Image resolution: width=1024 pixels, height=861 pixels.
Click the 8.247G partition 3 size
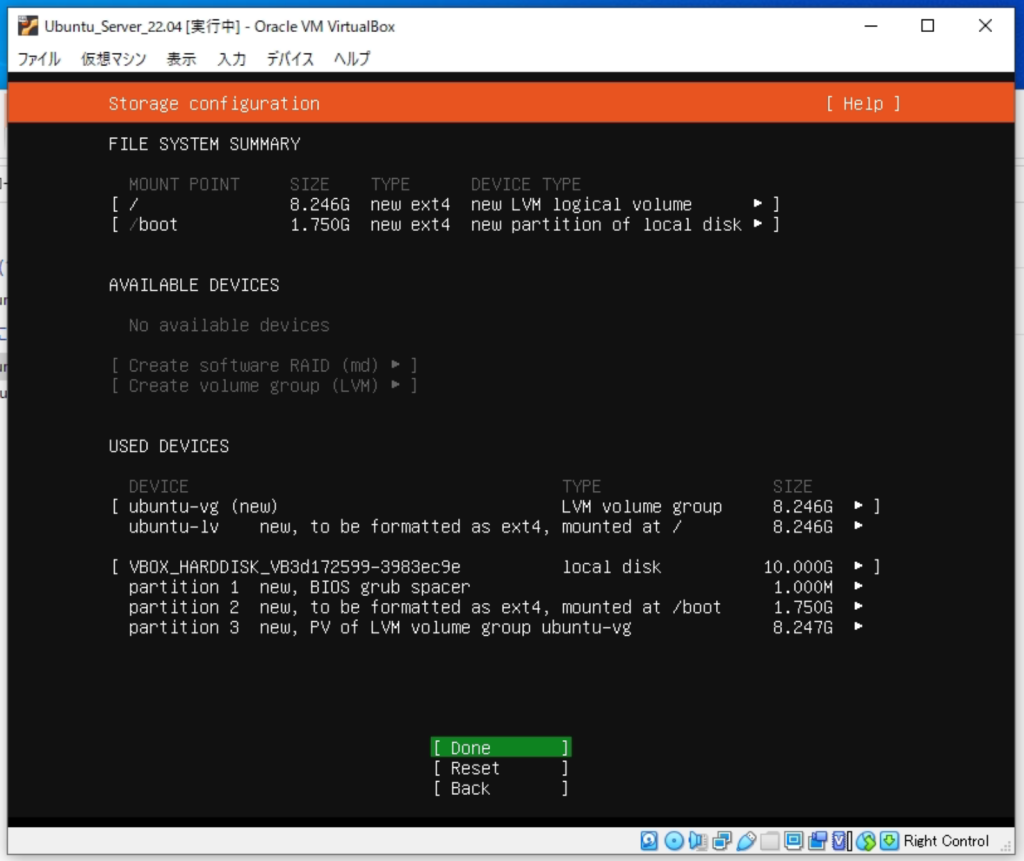coord(803,628)
